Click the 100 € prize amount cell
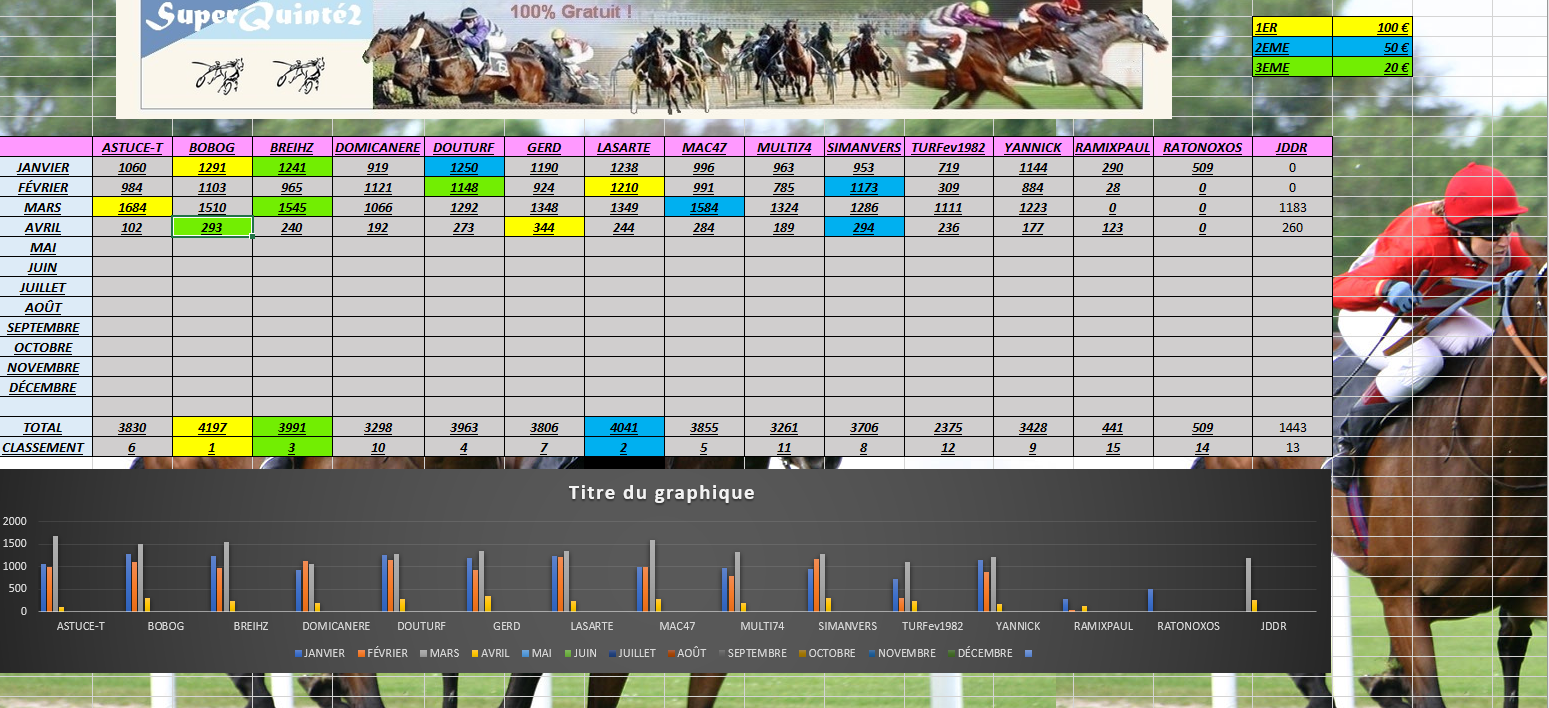The height and width of the screenshot is (708, 1549). 1372,27
